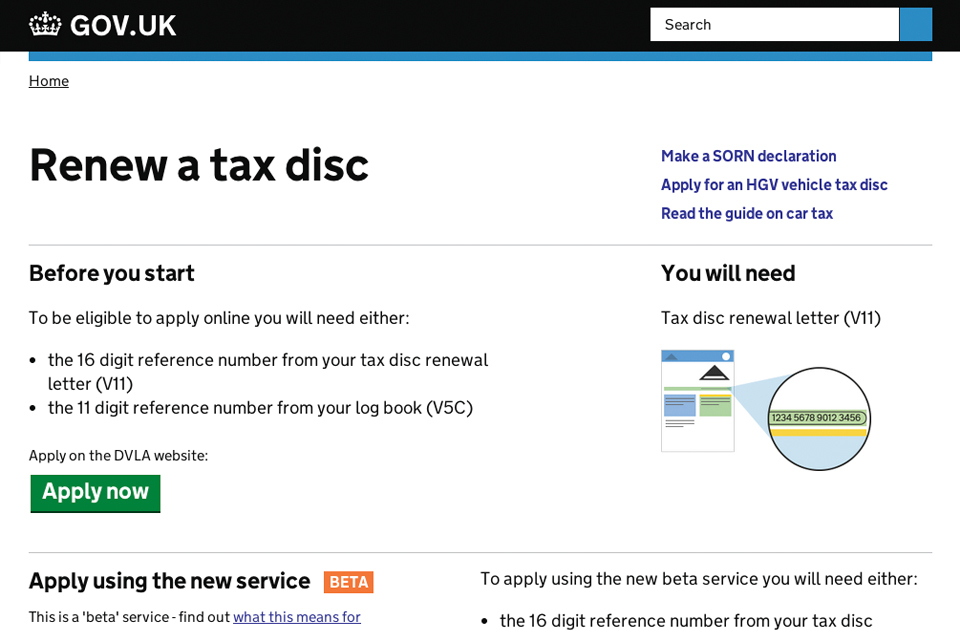The width and height of the screenshot is (960, 640).
Task: Go to the Home breadcrumb link
Action: [x=49, y=81]
